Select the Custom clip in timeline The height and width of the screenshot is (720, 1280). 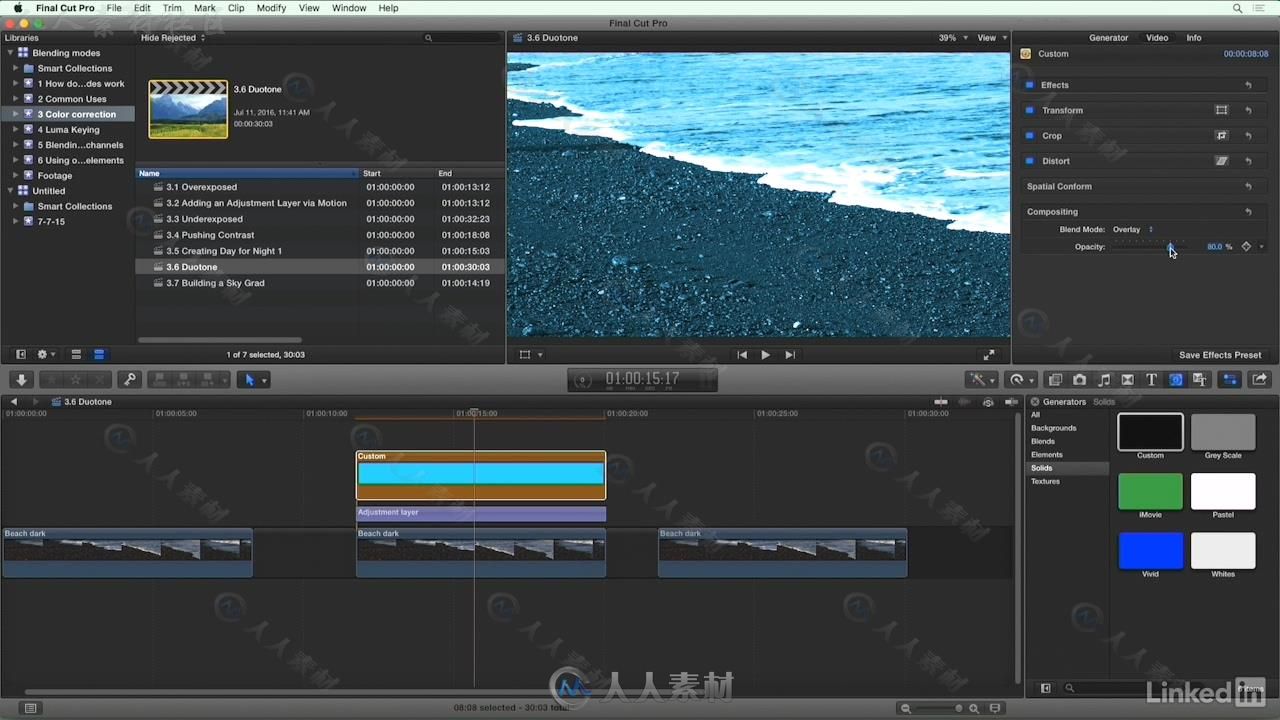click(x=481, y=475)
